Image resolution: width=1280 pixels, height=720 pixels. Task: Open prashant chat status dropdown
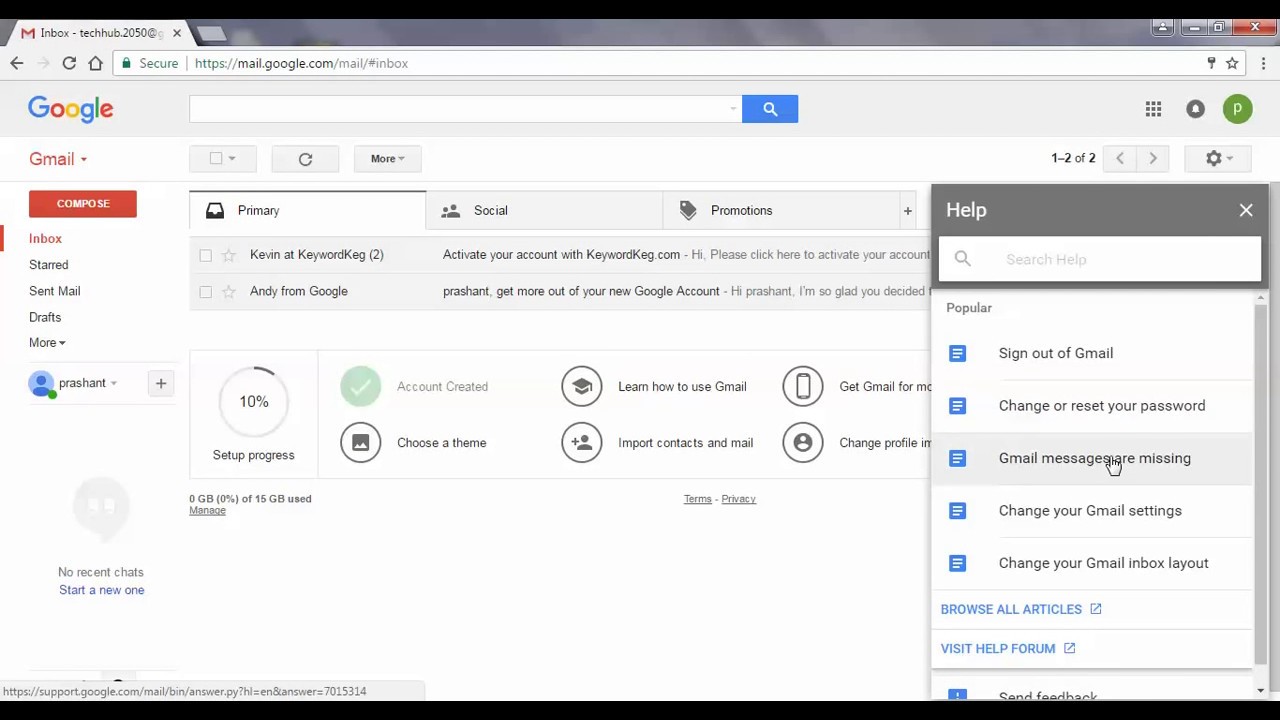point(113,383)
